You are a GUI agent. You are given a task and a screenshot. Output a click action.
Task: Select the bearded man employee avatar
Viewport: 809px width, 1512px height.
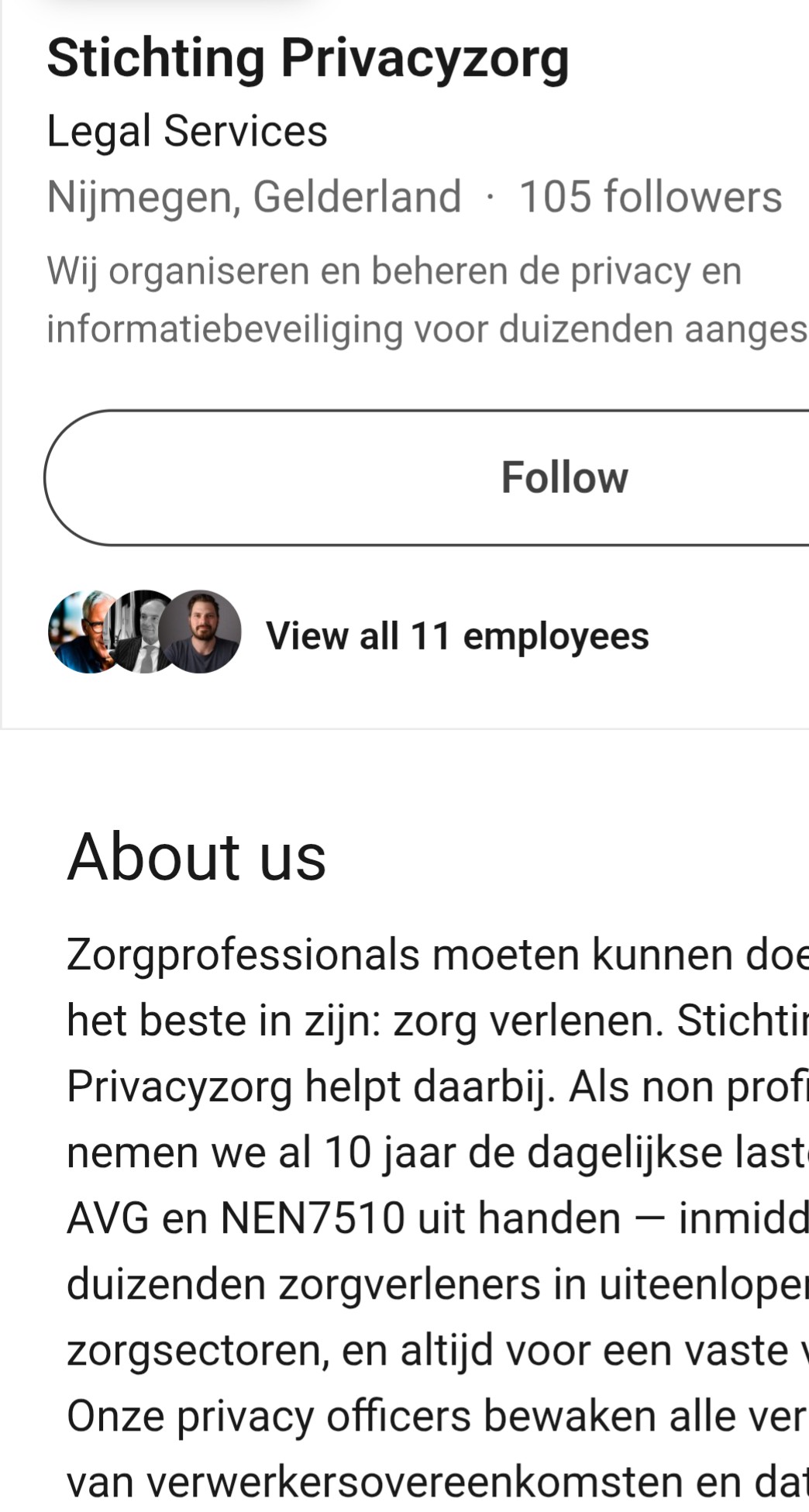click(201, 632)
